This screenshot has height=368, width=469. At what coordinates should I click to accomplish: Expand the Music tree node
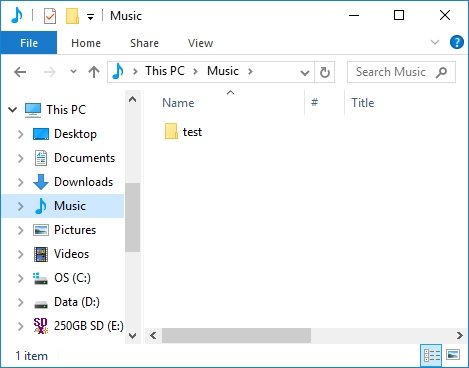(x=20, y=206)
